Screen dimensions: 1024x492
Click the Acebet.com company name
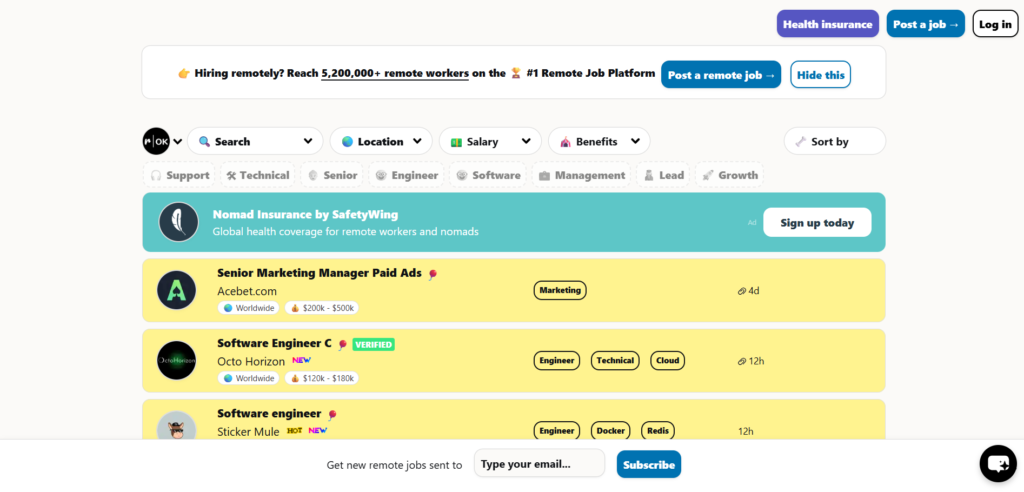tap(247, 291)
